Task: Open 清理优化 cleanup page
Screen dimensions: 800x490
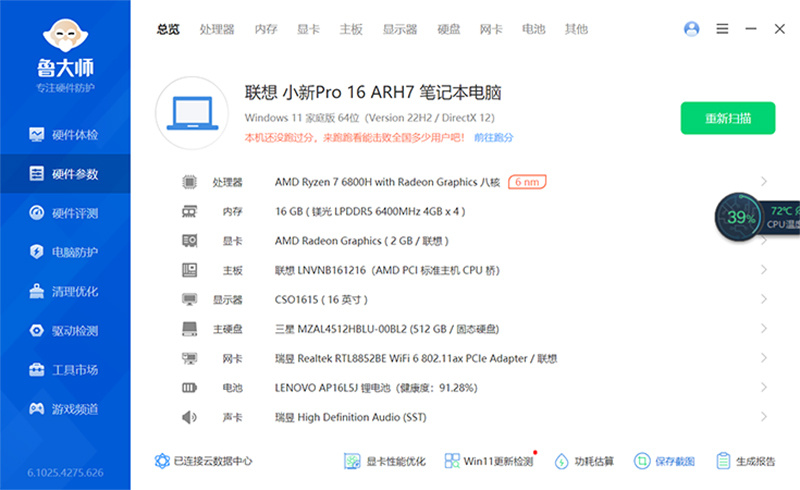Action: pyautogui.click(x=64, y=291)
